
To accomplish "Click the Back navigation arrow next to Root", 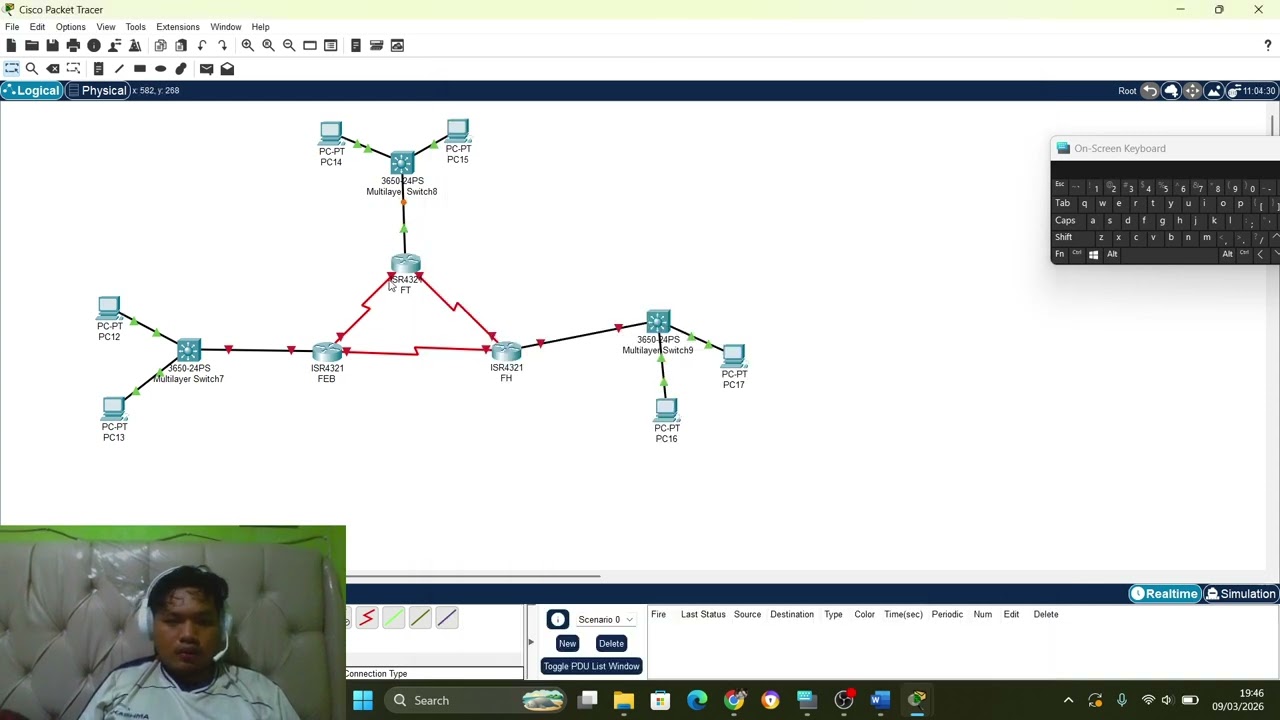I will [x=1150, y=91].
